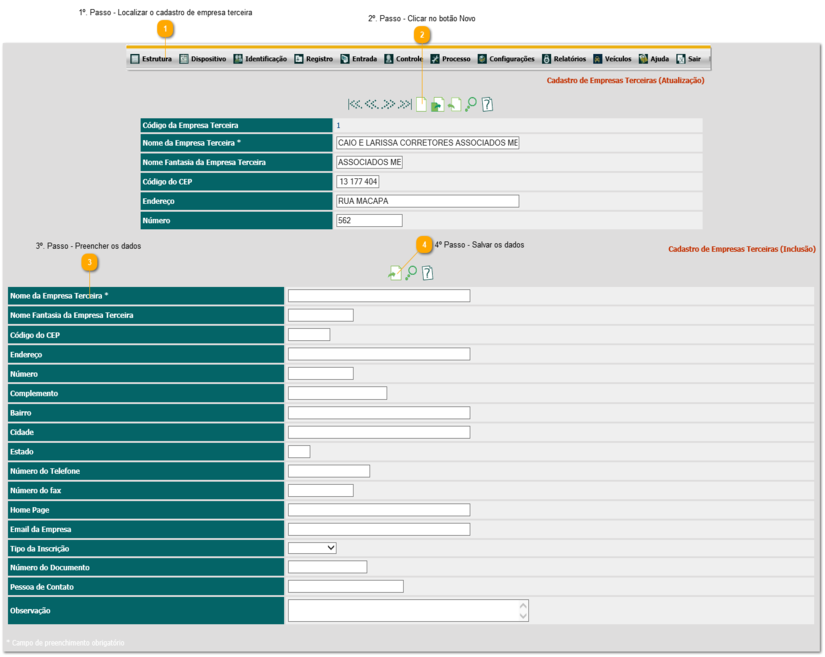
Task: Open help icon in Atualização toolbar
Action: pyautogui.click(x=487, y=104)
